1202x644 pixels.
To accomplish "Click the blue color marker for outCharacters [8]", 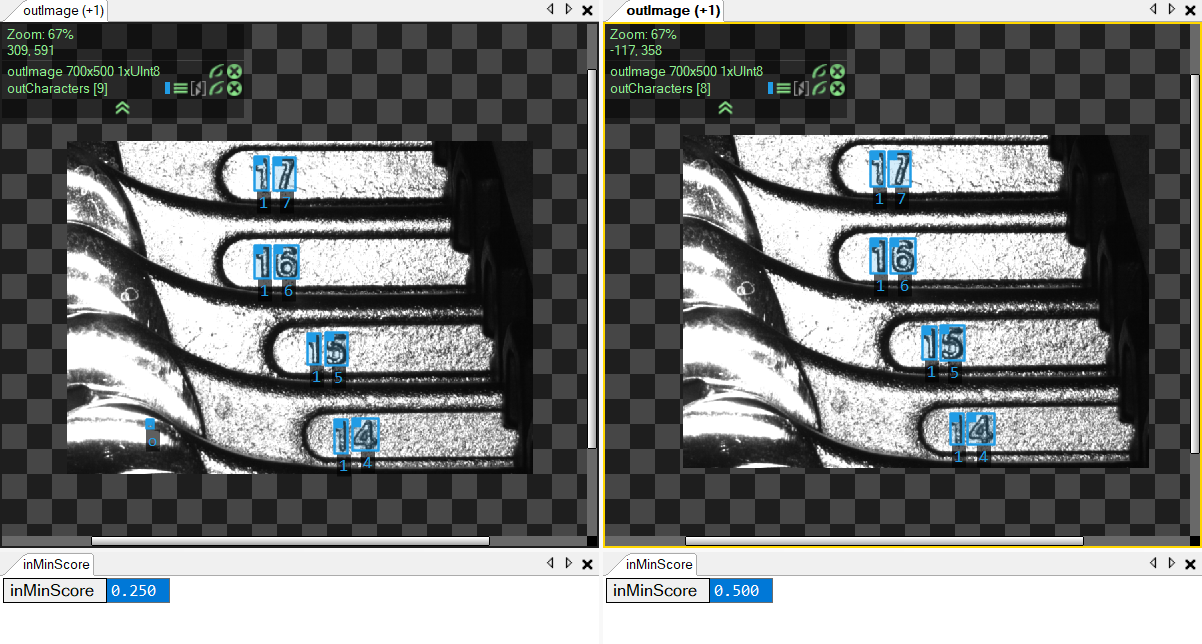I will (771, 88).
